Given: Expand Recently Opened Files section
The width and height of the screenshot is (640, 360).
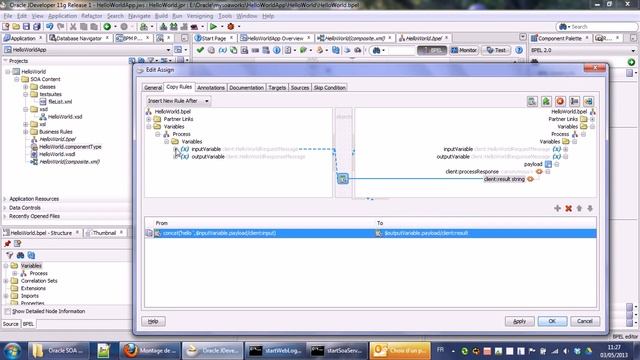Looking at the screenshot, I should (5, 216).
